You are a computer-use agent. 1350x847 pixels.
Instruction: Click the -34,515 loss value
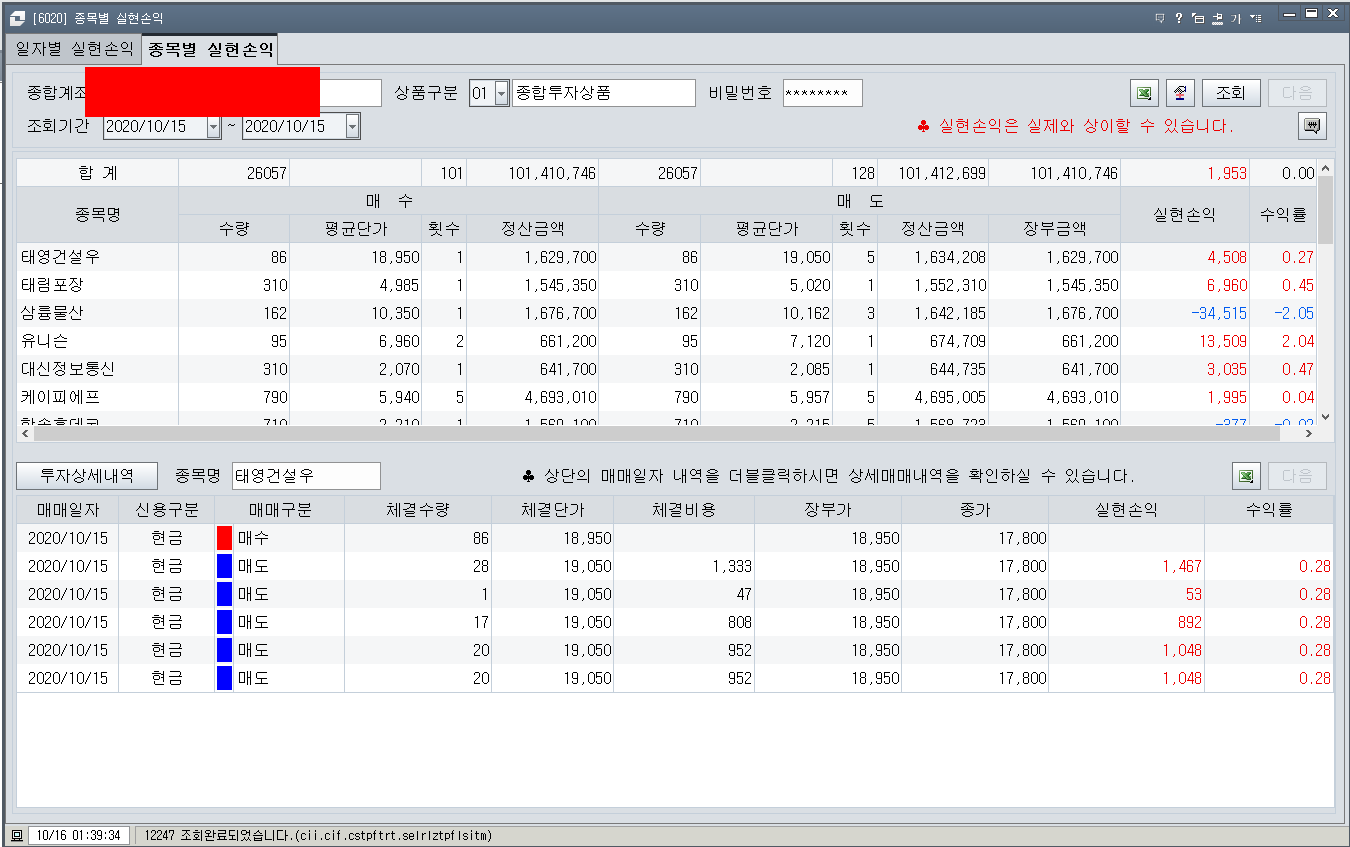1218,313
